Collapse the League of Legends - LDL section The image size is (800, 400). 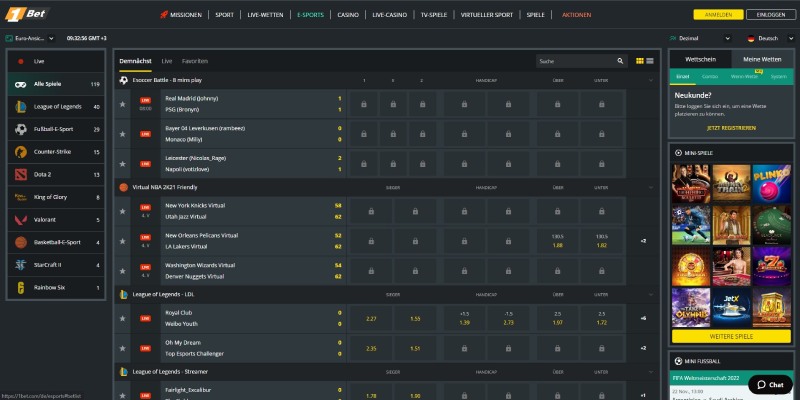coord(651,295)
